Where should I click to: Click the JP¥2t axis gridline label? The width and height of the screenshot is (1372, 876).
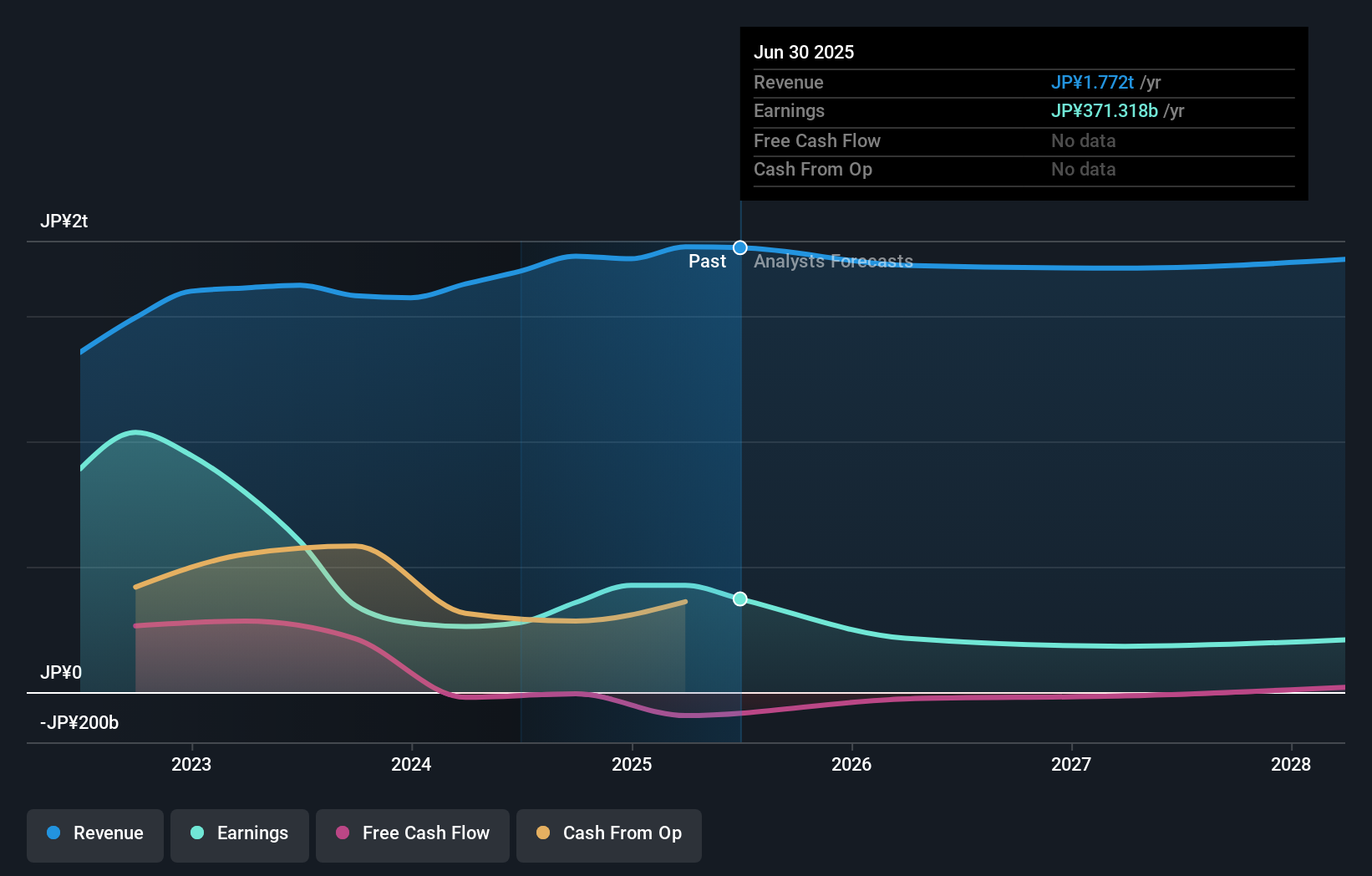pos(62,221)
